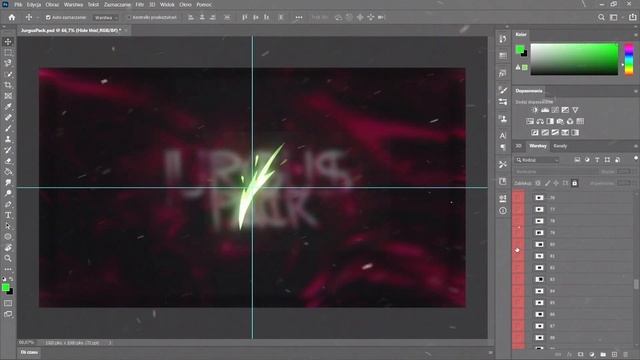
Task: Select the Lasso tool
Action: coord(8,63)
